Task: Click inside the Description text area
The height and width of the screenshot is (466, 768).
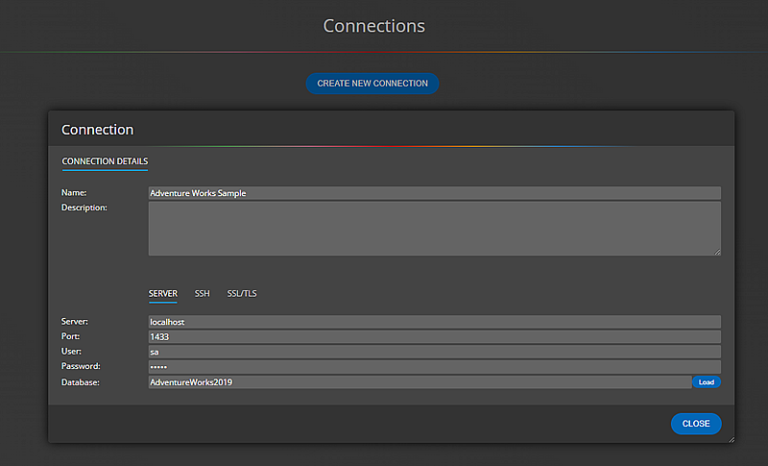Action: point(434,228)
